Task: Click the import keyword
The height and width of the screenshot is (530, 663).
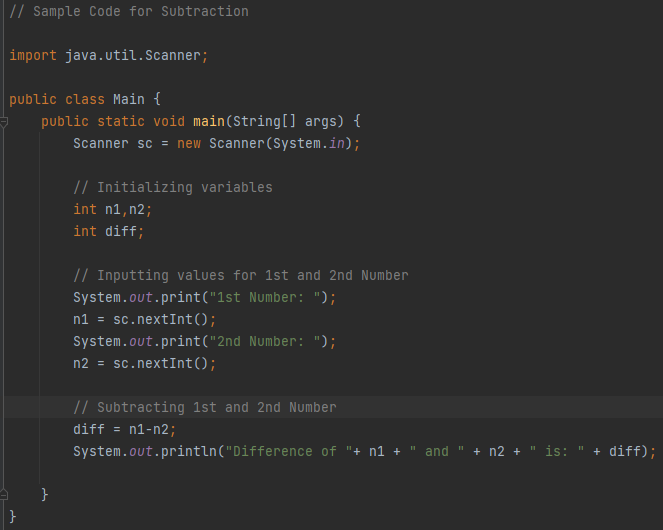Action: [33, 55]
